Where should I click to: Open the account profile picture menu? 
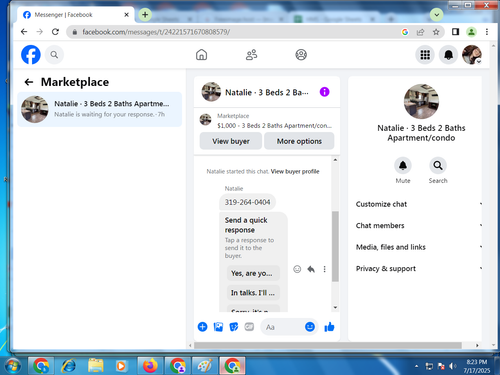[x=472, y=54]
